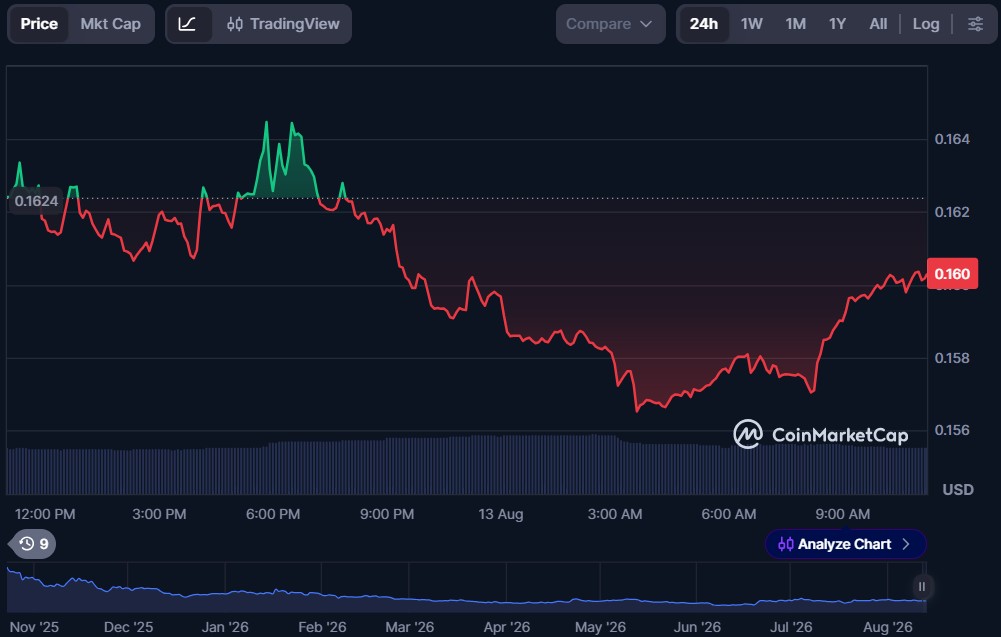Open chart settings sliders icon
Image resolution: width=1001 pixels, height=637 pixels.
pos(975,24)
